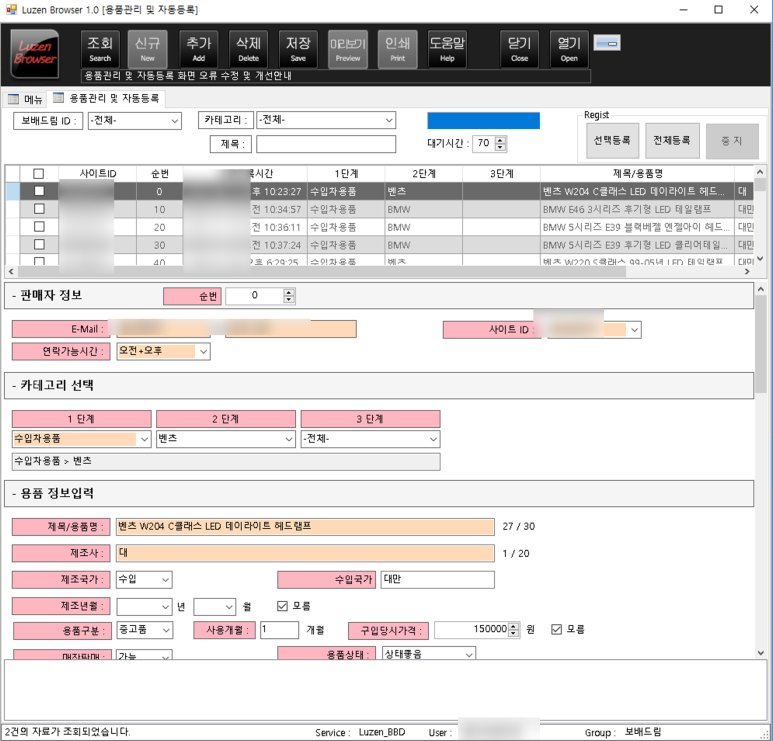The width and height of the screenshot is (773, 741).
Task: Open the 미리보기 Preview toolbar button
Action: (x=347, y=49)
